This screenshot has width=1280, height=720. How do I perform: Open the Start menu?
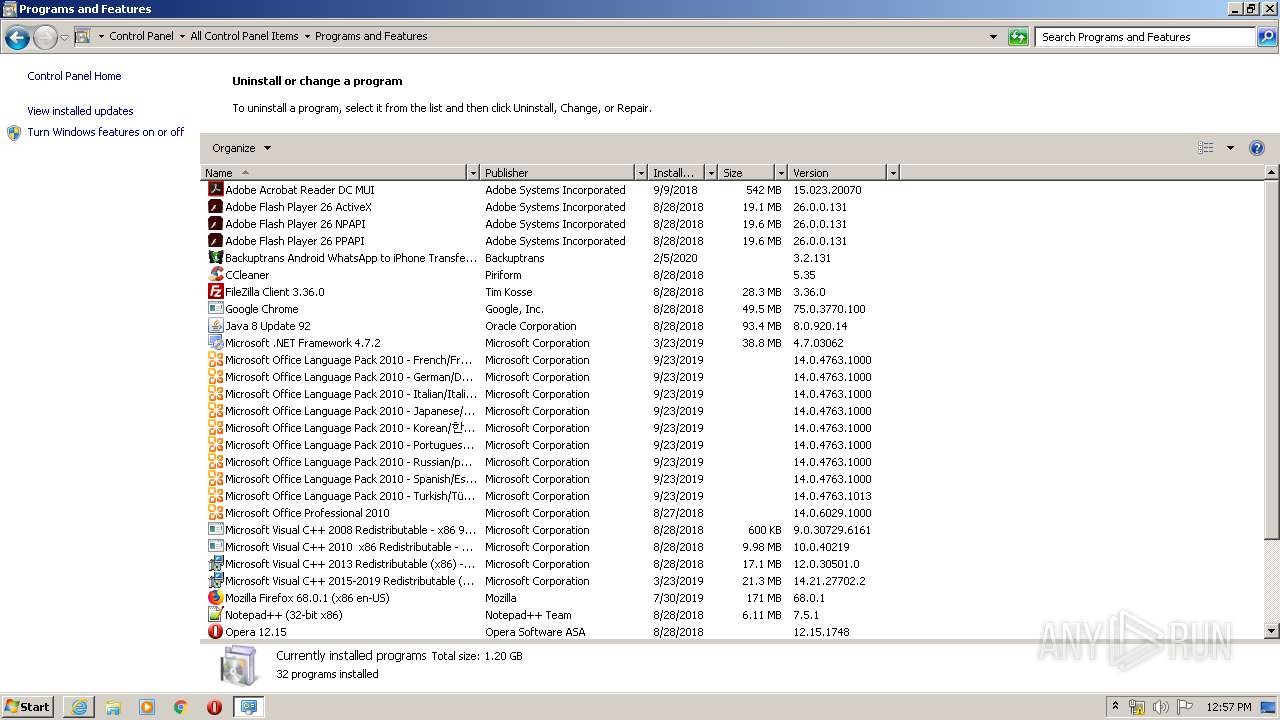[27, 707]
